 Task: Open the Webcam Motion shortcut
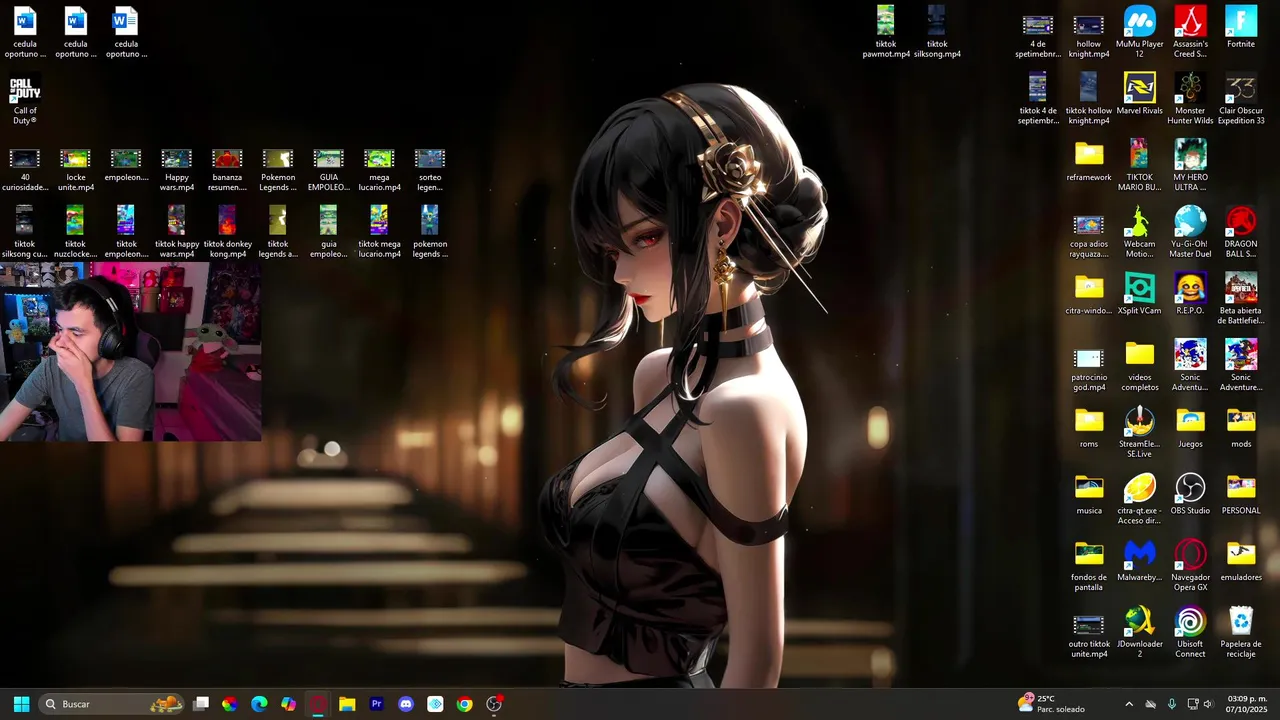pyautogui.click(x=1139, y=233)
